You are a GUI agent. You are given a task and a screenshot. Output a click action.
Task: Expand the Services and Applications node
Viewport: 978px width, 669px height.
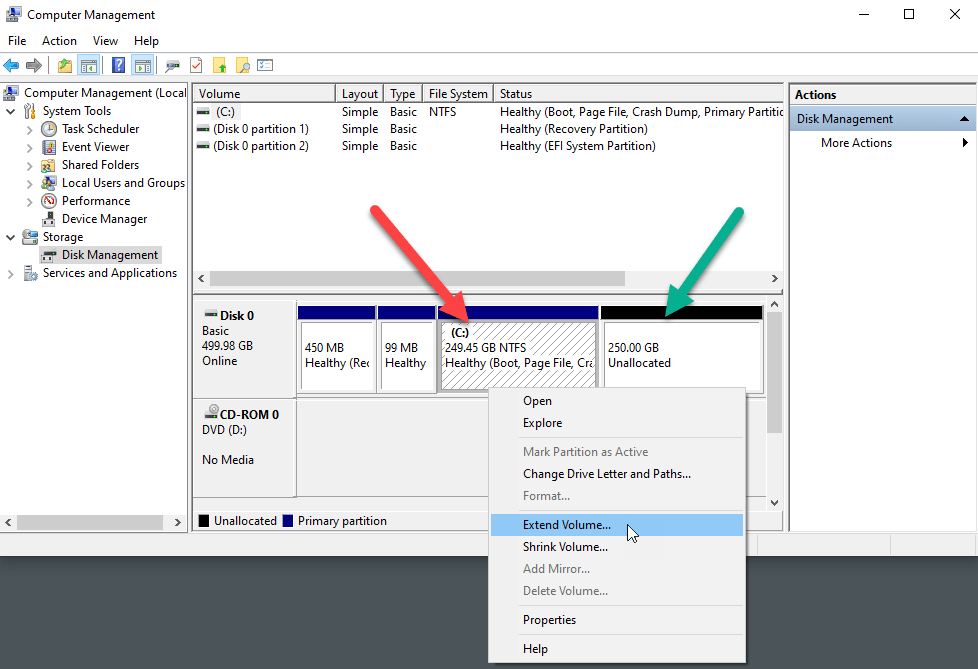tap(11, 273)
